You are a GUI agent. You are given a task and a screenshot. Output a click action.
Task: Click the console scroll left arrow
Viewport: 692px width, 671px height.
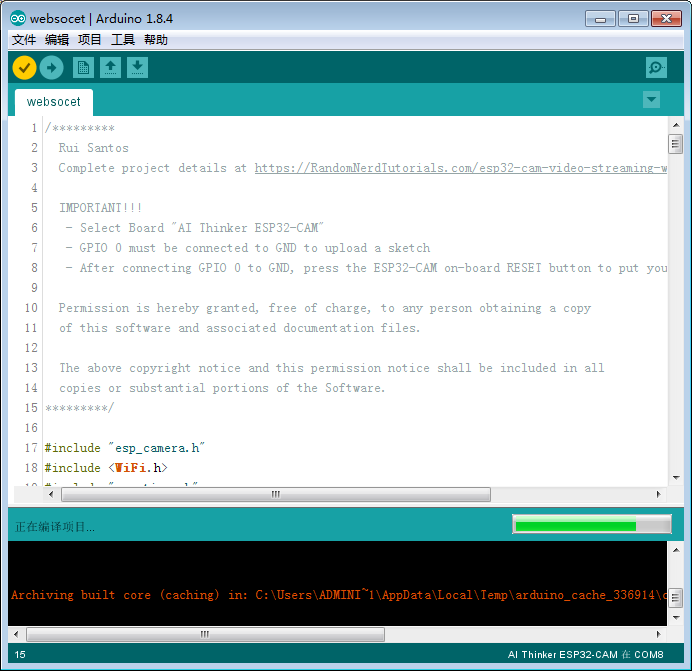click(x=16, y=634)
